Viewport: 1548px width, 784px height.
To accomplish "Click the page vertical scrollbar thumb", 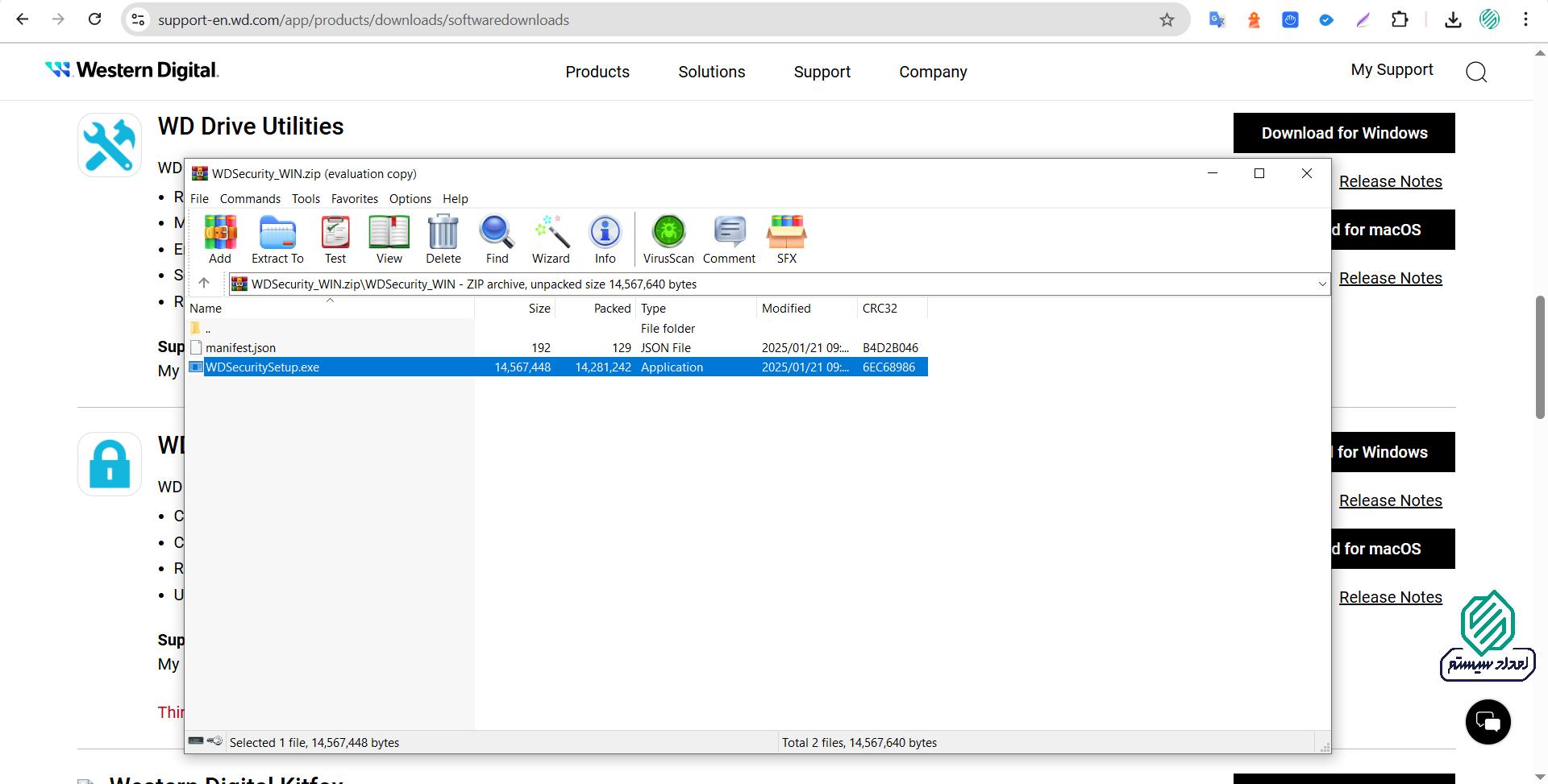I will pyautogui.click(x=1540, y=357).
